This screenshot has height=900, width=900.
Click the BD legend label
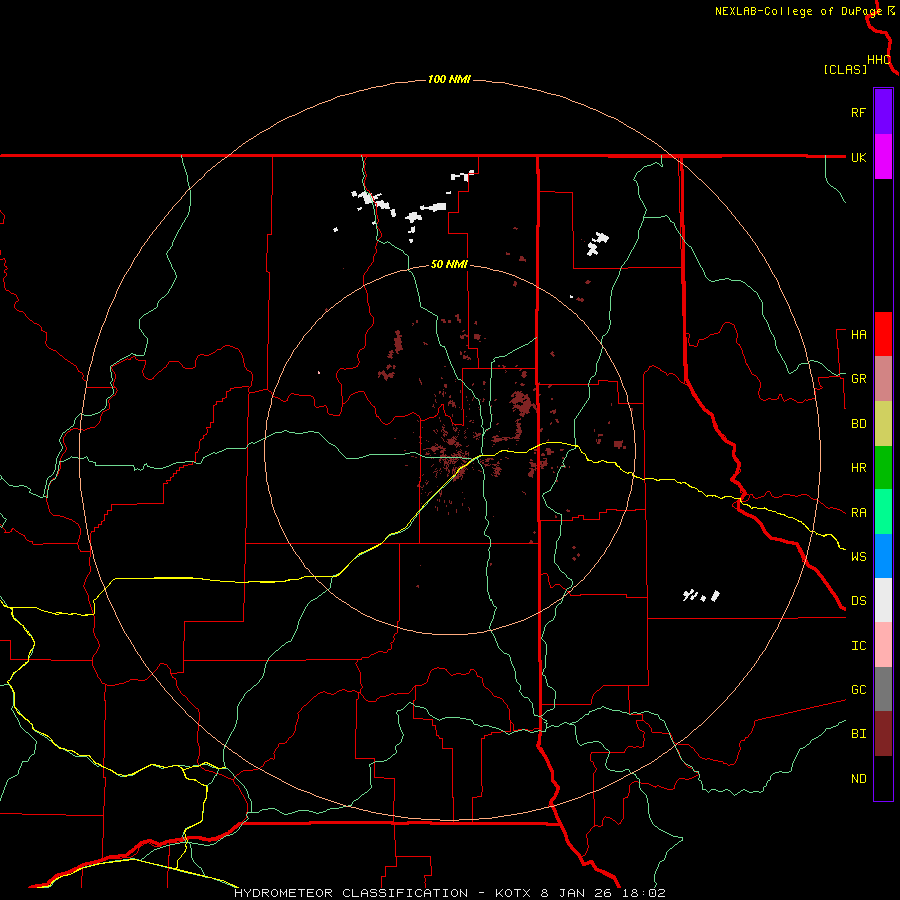click(x=858, y=424)
